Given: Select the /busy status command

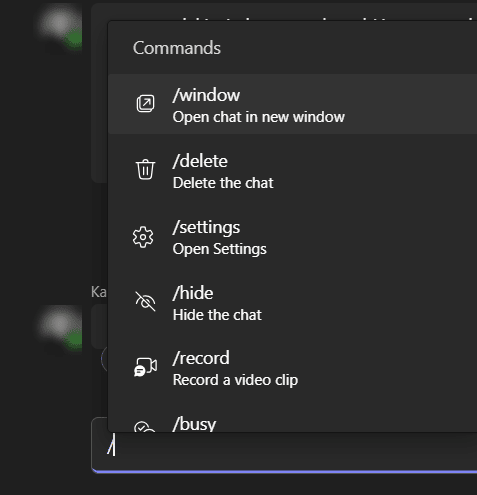Looking at the screenshot, I should point(194,424).
